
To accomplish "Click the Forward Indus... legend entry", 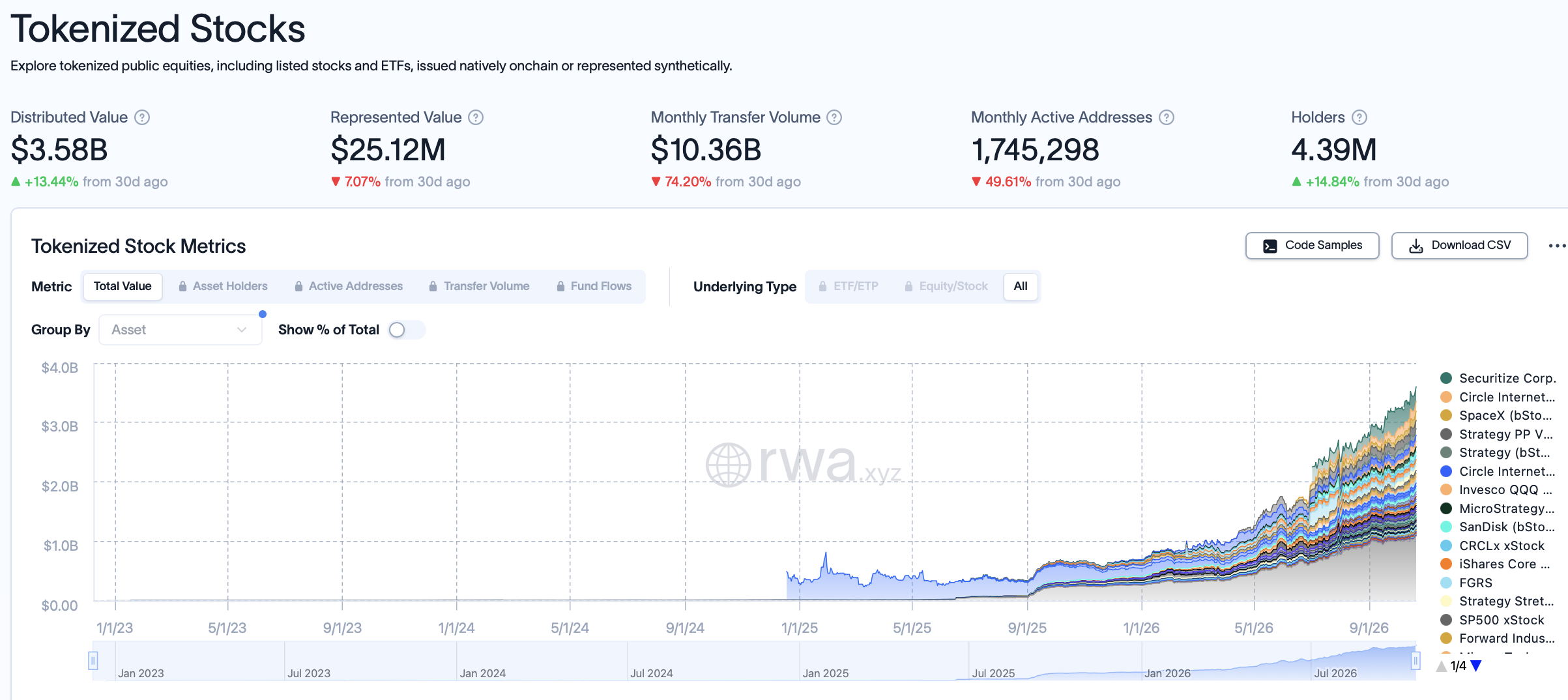I will tap(1497, 638).
